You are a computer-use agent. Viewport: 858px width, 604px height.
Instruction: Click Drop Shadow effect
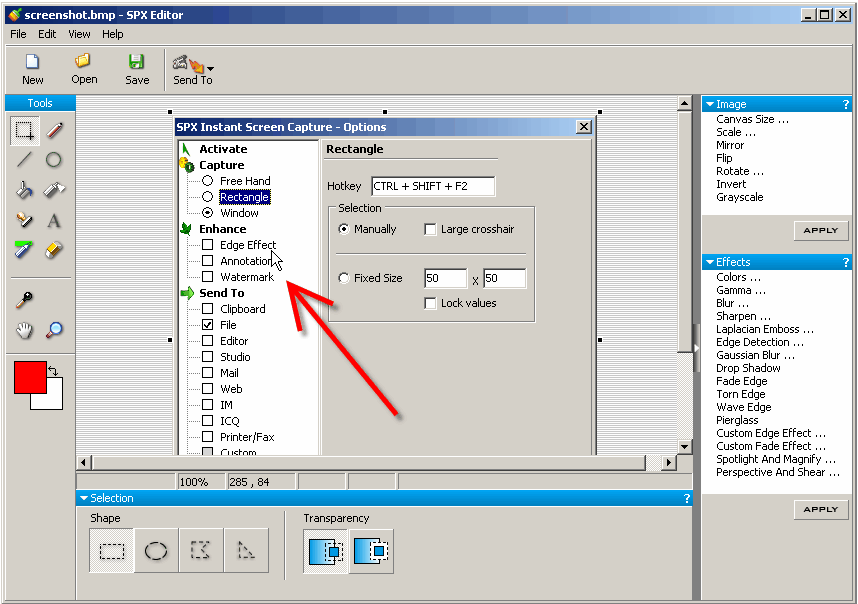coord(748,368)
